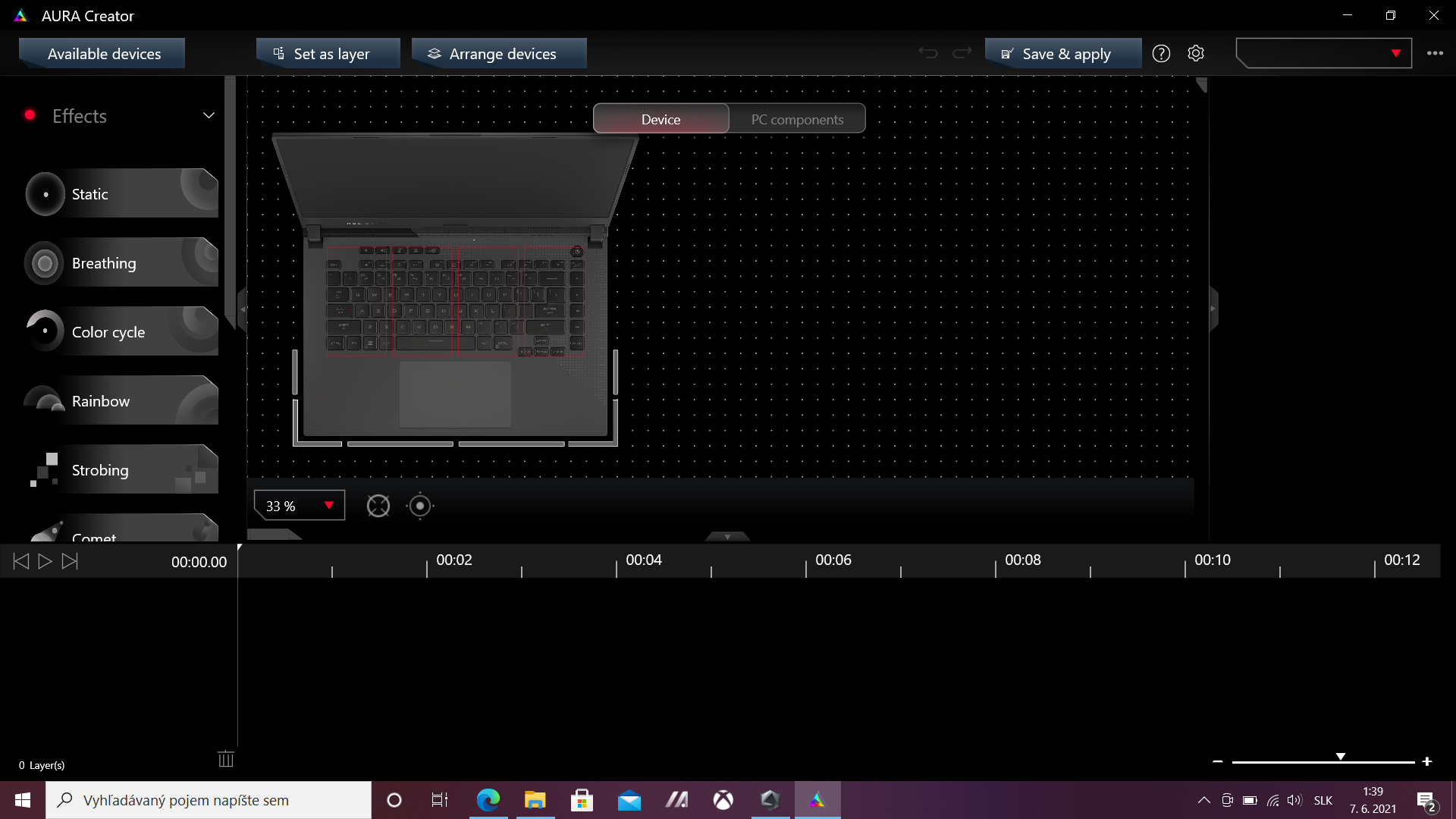Click the help question mark icon

1161,54
